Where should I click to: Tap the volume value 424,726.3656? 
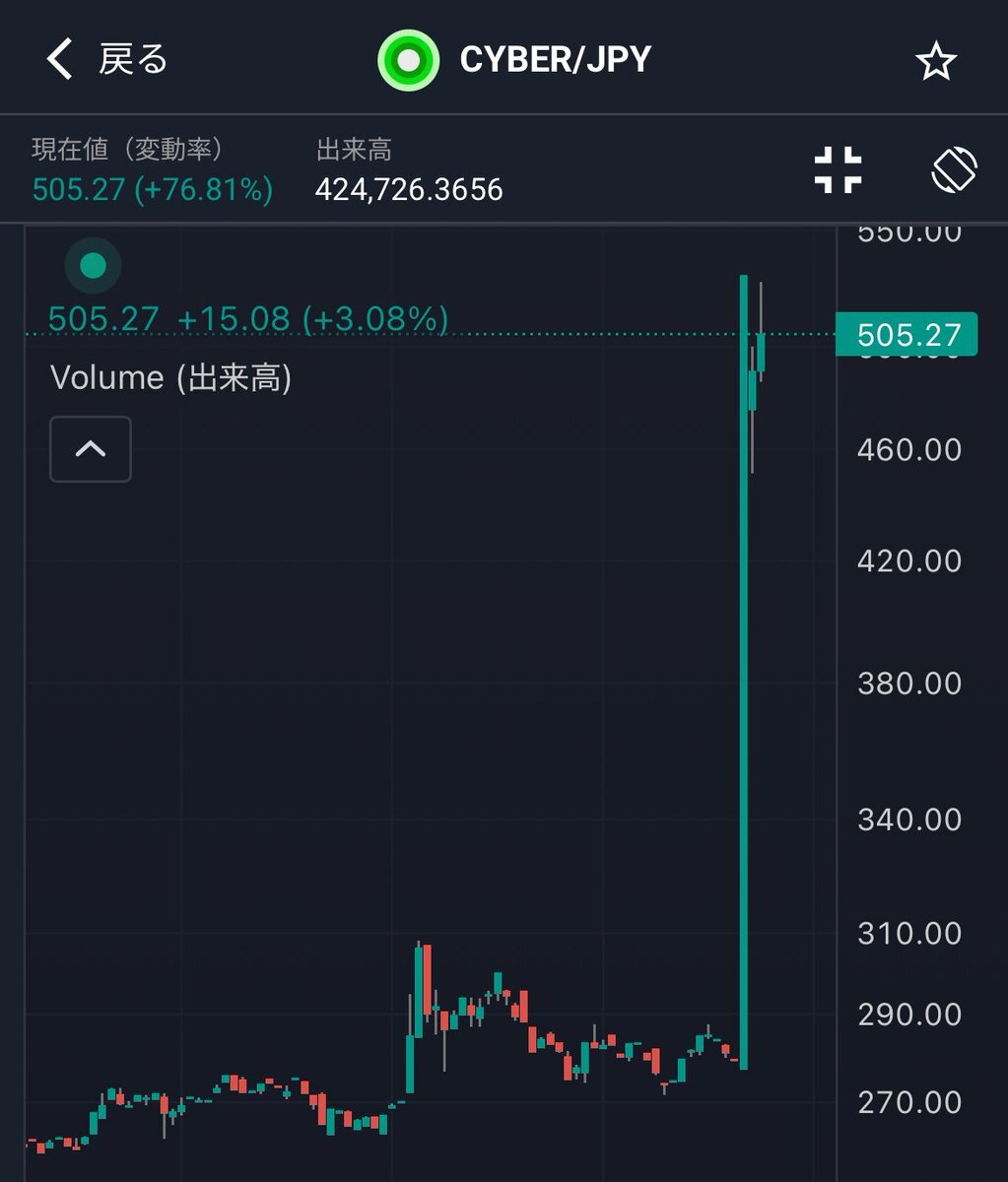click(409, 189)
